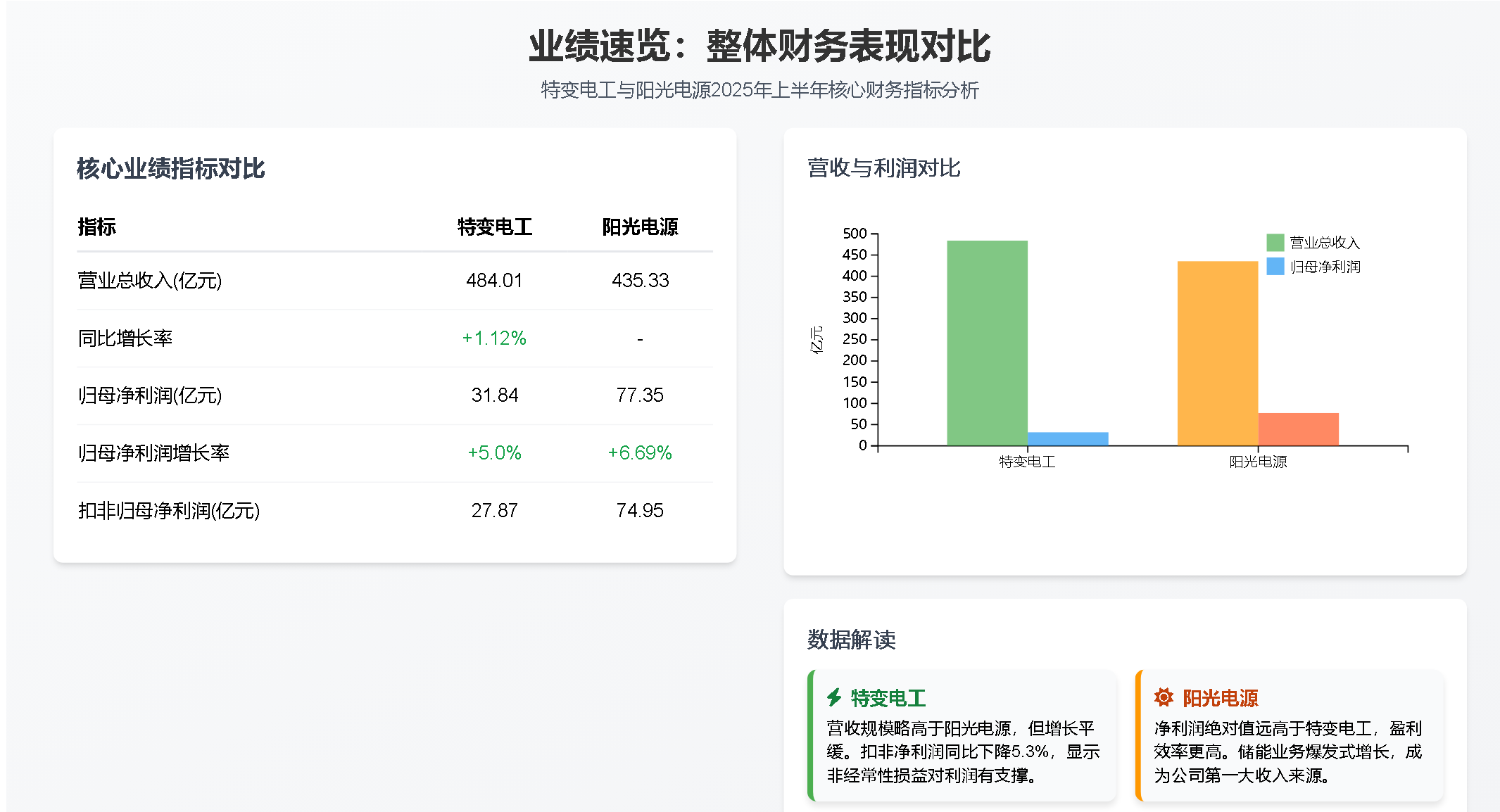Viewport: 1500px width, 812px height.
Task: Select the 特变电工 table column header
Action: 494,227
